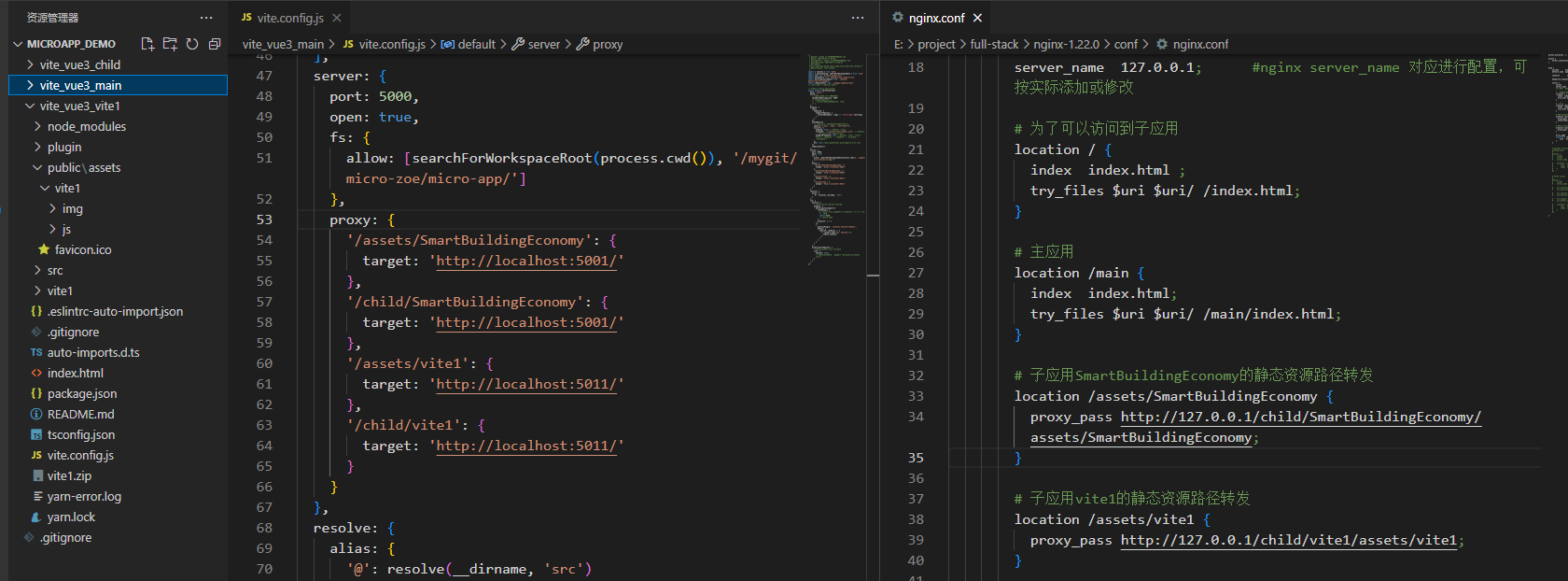Image resolution: width=1568 pixels, height=581 pixels.
Task: Click the tsconfig.json file icon
Action: click(36, 434)
